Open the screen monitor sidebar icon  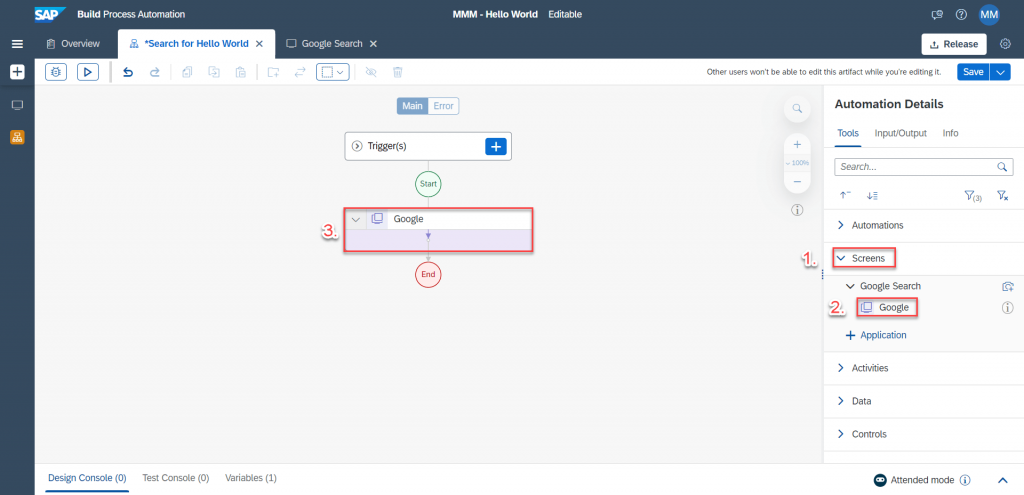(x=17, y=105)
